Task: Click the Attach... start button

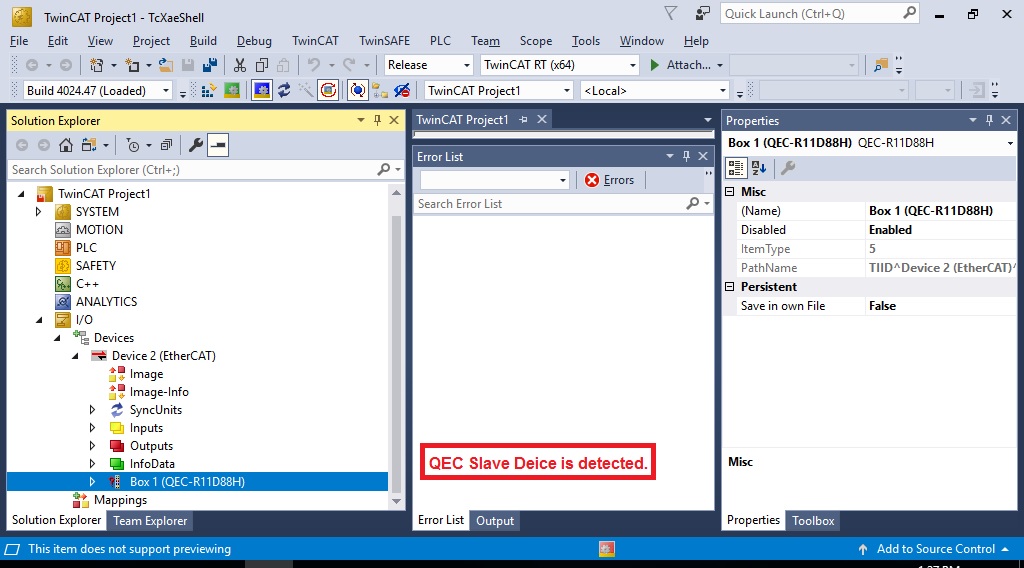Action: click(x=686, y=65)
